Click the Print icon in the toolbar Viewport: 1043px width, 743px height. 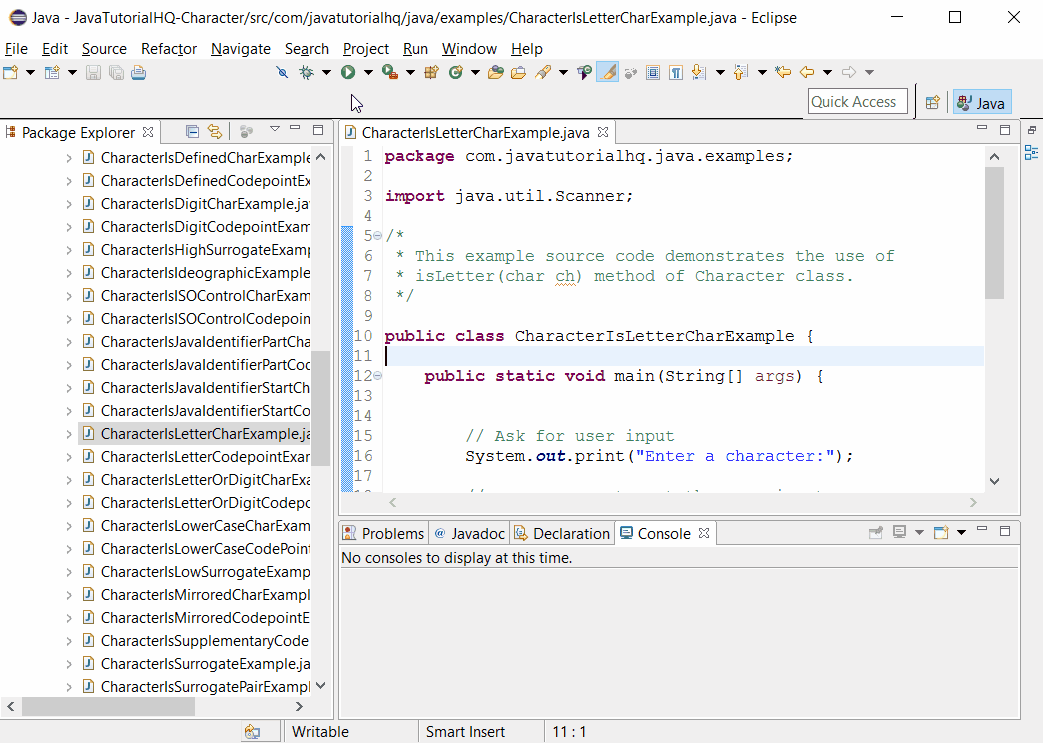(140, 71)
